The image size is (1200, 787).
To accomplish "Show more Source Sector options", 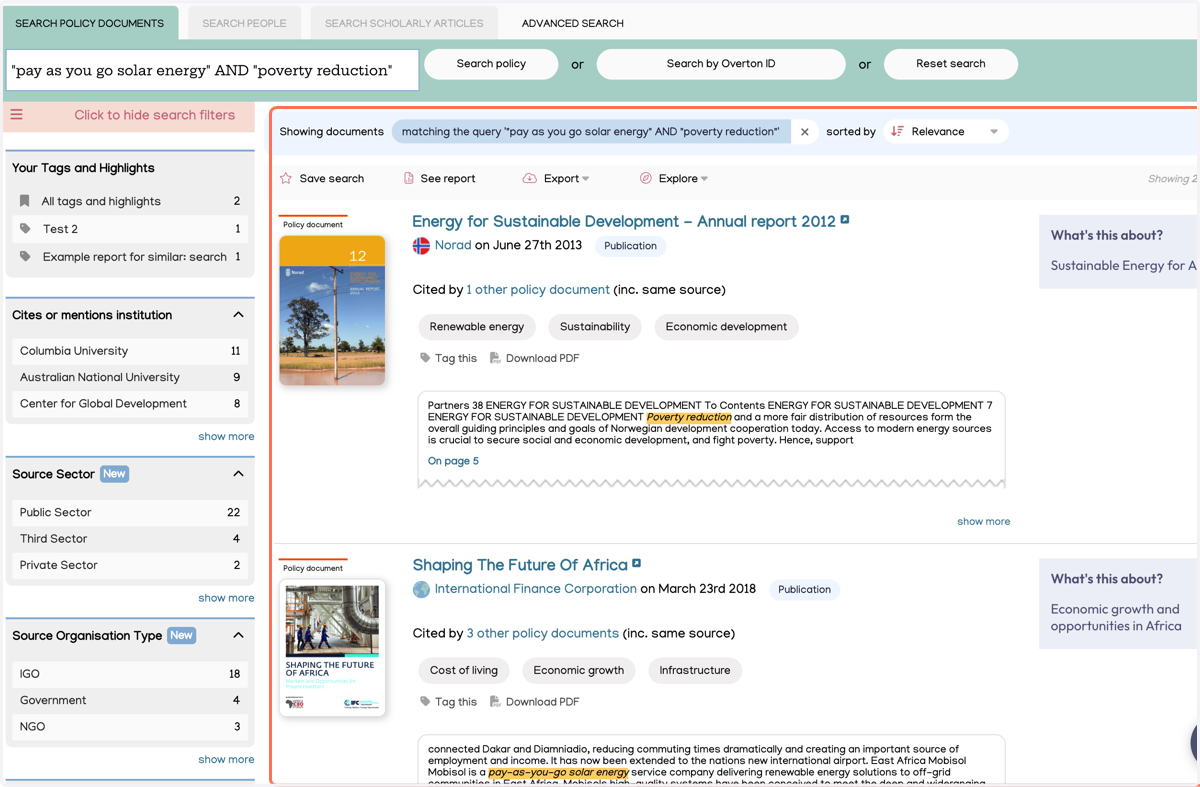I will pos(226,598).
